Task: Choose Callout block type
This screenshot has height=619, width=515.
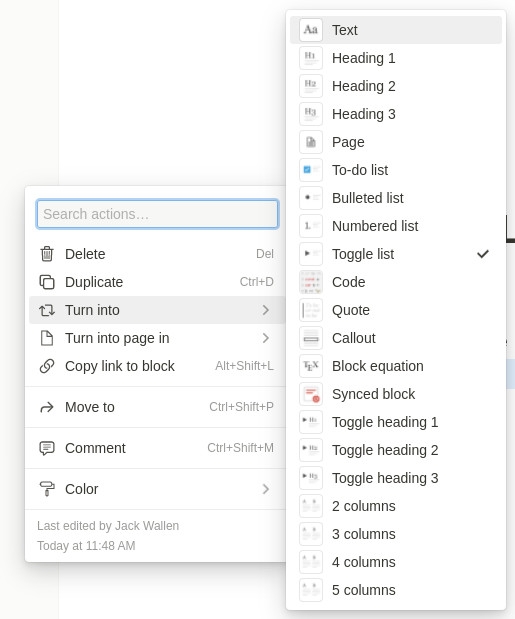Action: coord(396,338)
